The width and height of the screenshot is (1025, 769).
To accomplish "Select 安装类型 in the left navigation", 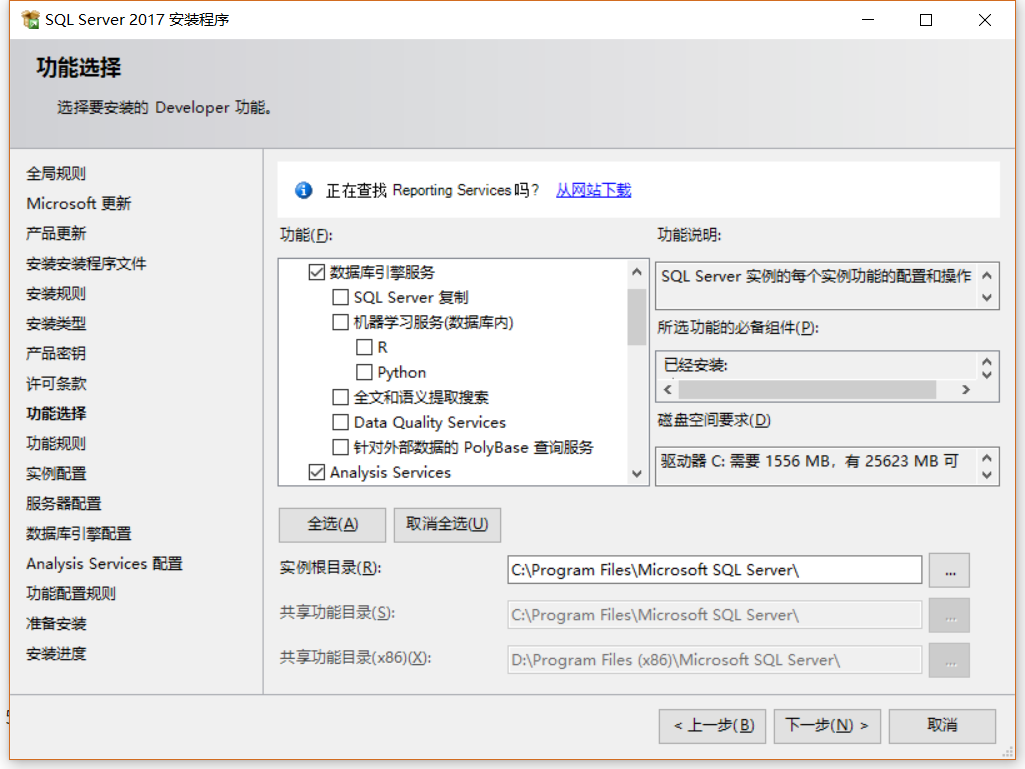I will tap(53, 323).
